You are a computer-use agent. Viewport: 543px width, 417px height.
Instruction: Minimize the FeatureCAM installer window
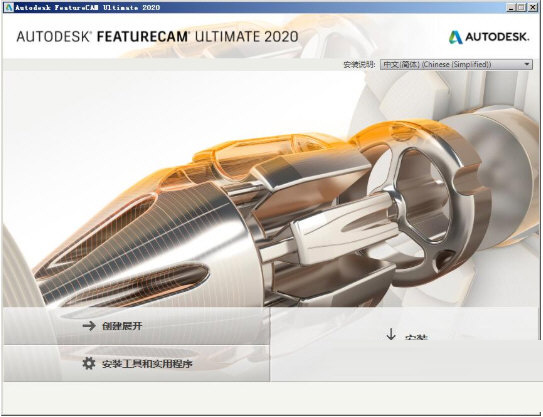(x=511, y=7)
